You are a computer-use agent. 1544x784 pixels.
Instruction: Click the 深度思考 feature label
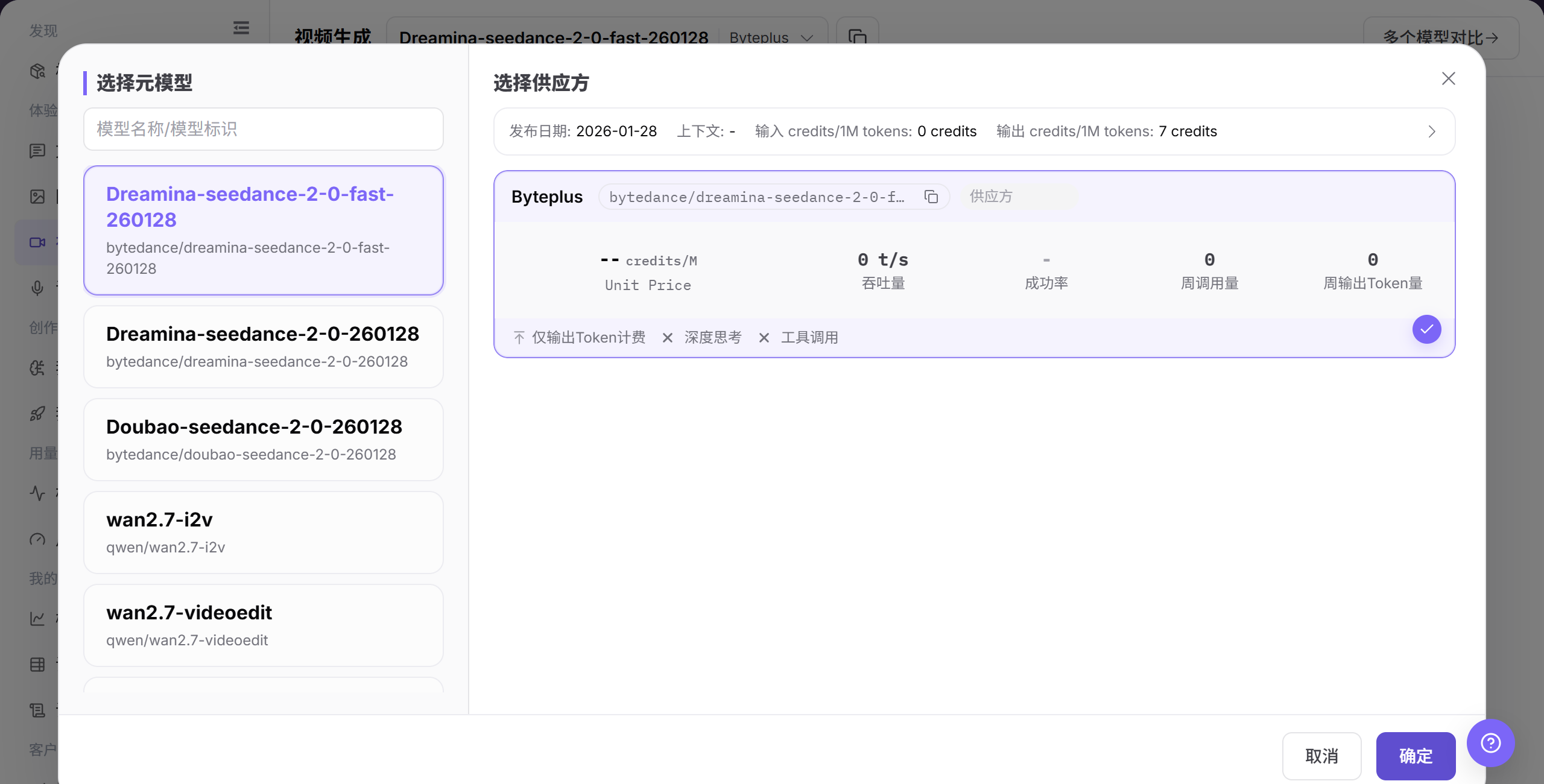pos(713,337)
